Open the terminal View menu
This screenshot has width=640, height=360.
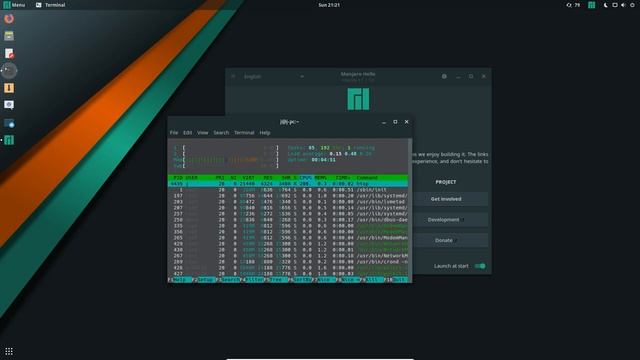click(202, 133)
